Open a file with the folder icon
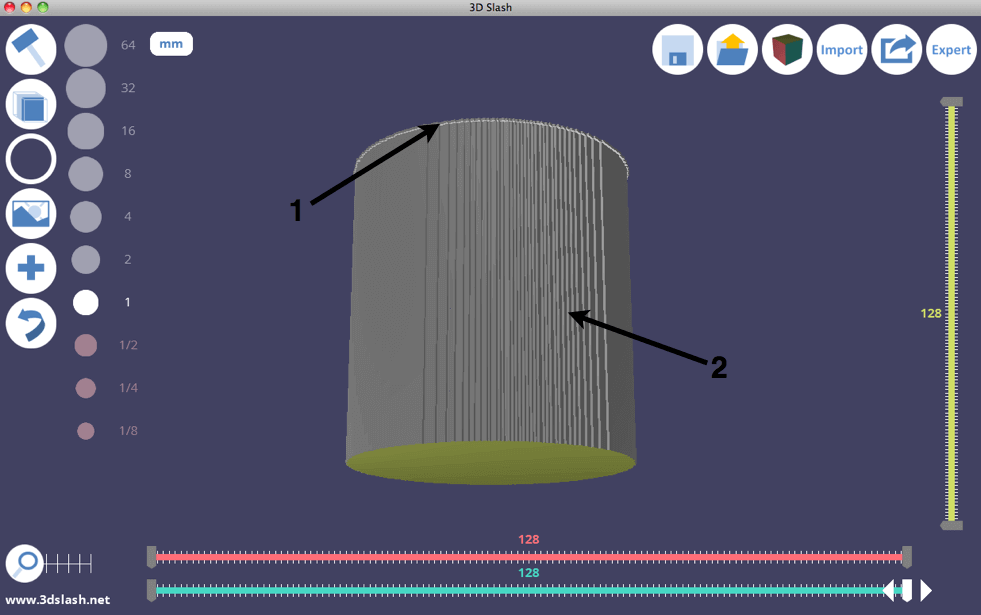The image size is (981, 615). pos(732,49)
